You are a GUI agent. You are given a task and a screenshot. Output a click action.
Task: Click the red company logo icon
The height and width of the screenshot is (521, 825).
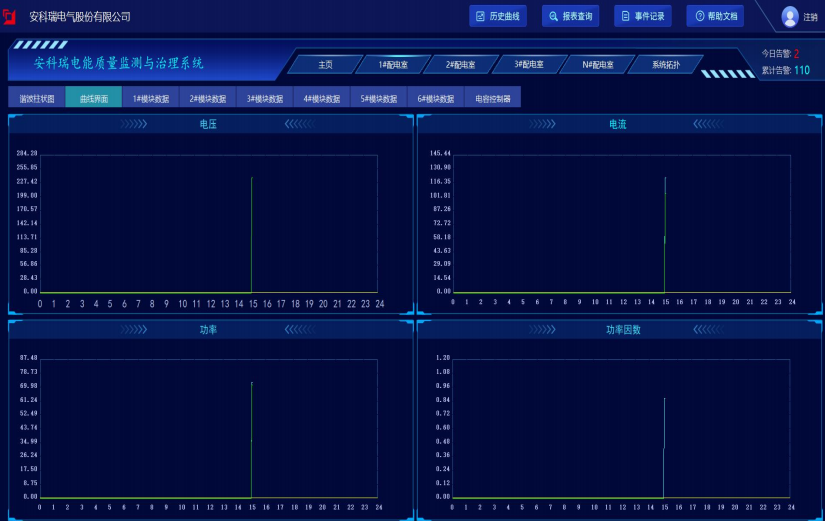(x=9, y=17)
